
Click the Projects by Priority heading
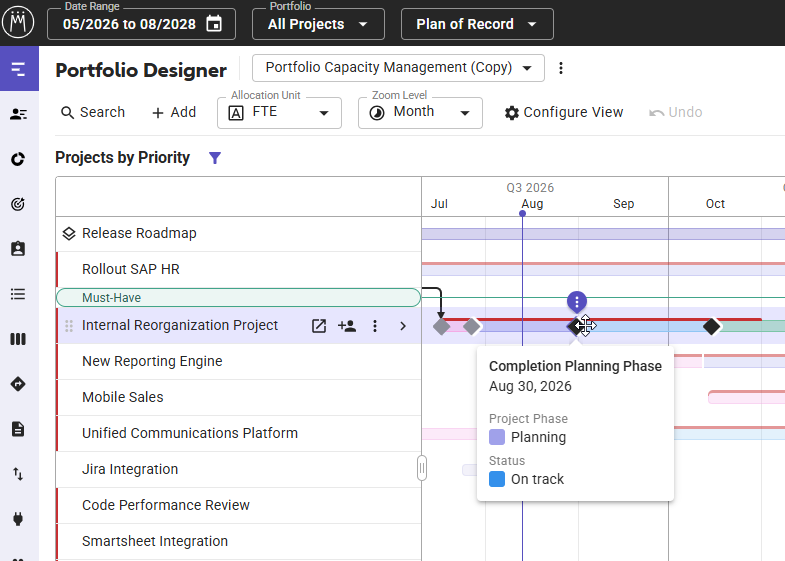point(123,158)
